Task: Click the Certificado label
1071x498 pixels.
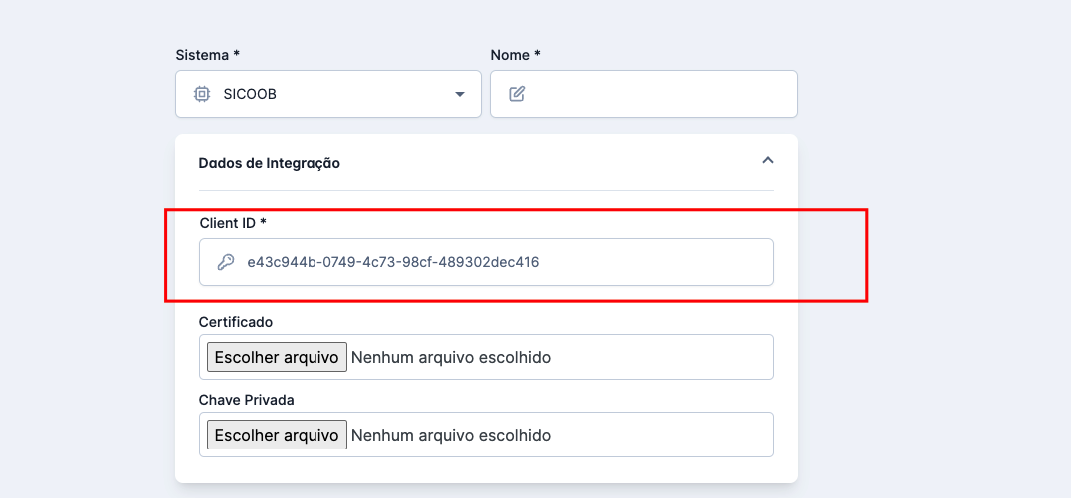Action: click(x=236, y=322)
